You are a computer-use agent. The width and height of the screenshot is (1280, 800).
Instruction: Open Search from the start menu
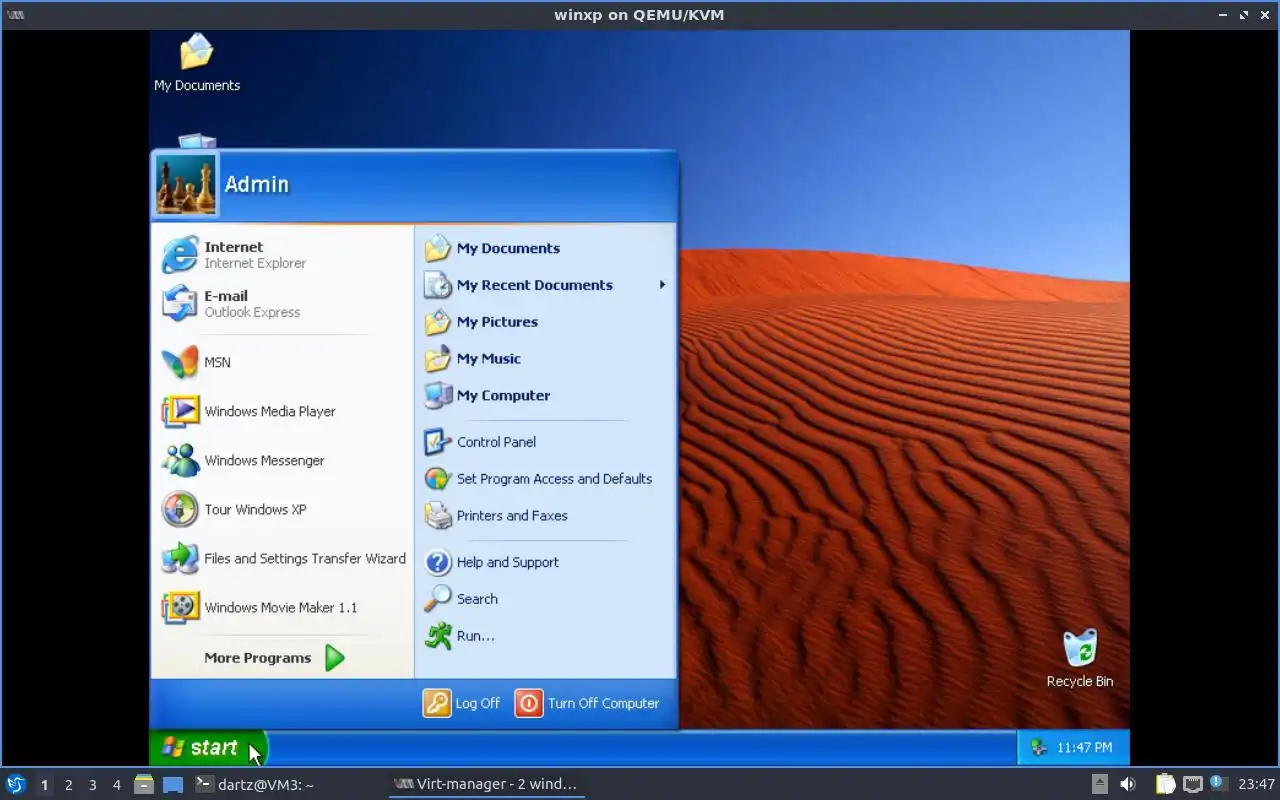pyautogui.click(x=545, y=599)
